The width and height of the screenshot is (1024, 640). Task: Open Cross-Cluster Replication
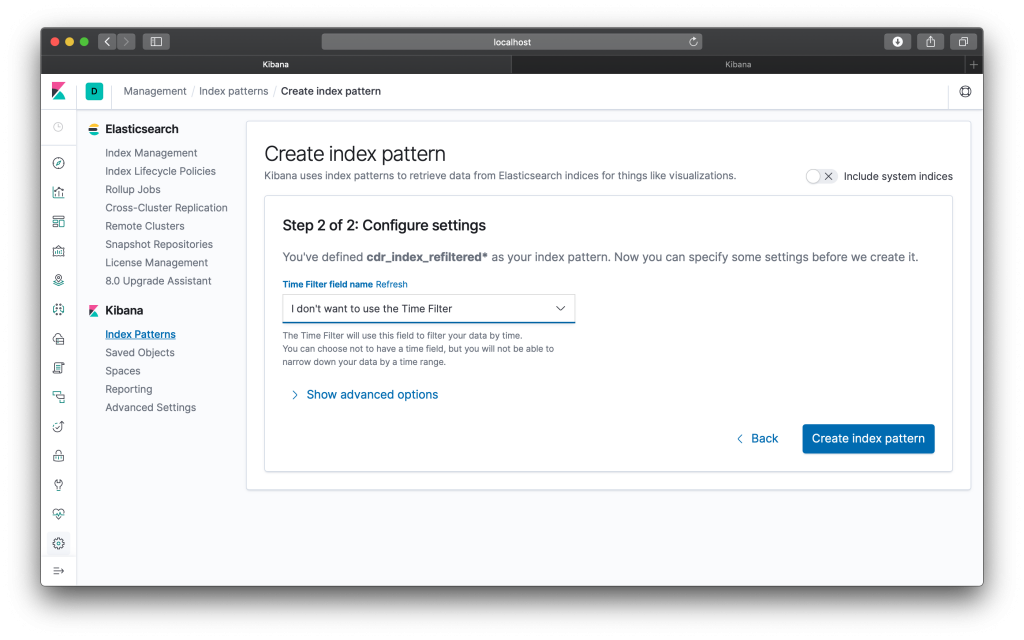coord(167,208)
